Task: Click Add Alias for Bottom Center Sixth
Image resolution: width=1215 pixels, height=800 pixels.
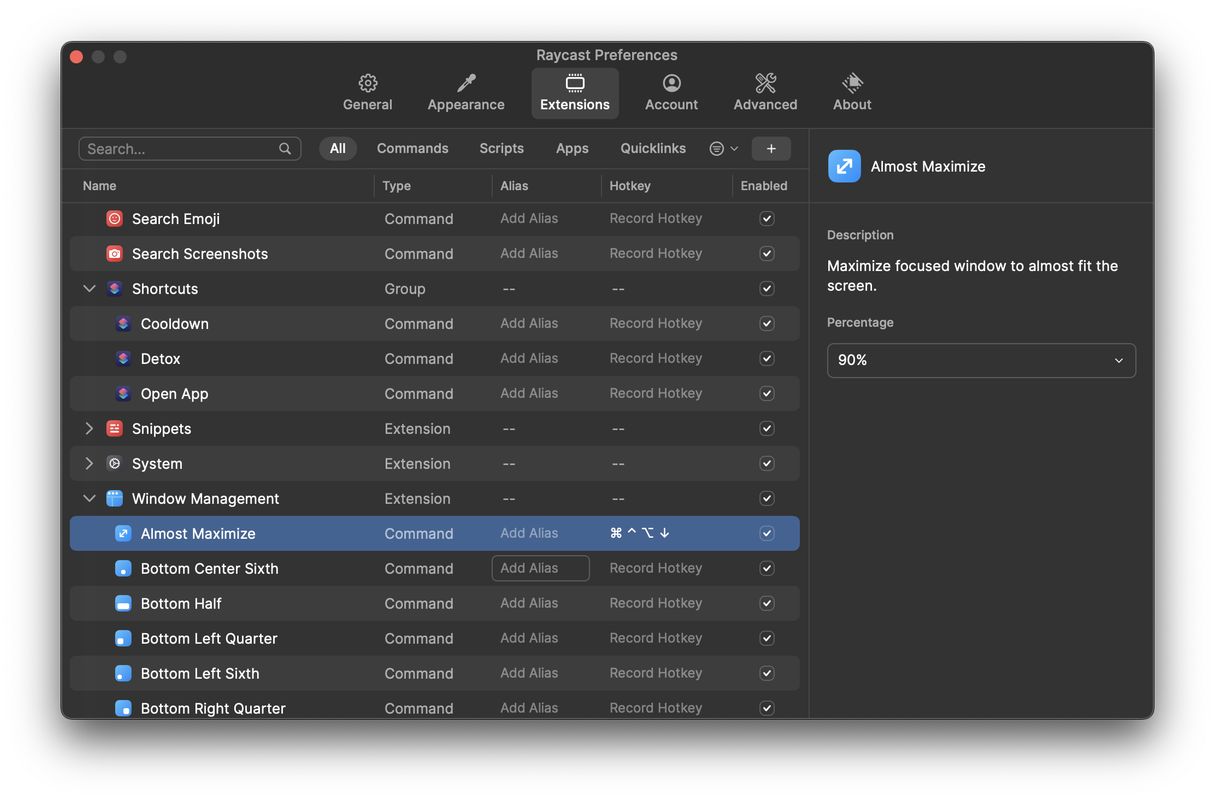Action: (540, 568)
